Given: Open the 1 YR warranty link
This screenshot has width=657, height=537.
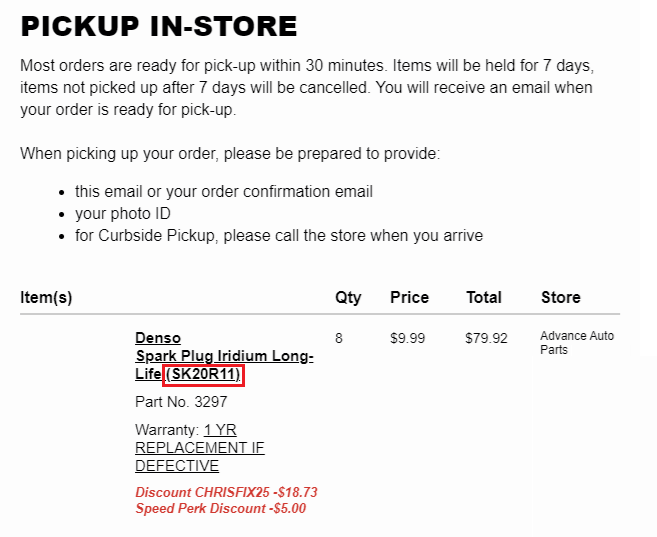Looking at the screenshot, I should tap(220, 430).
